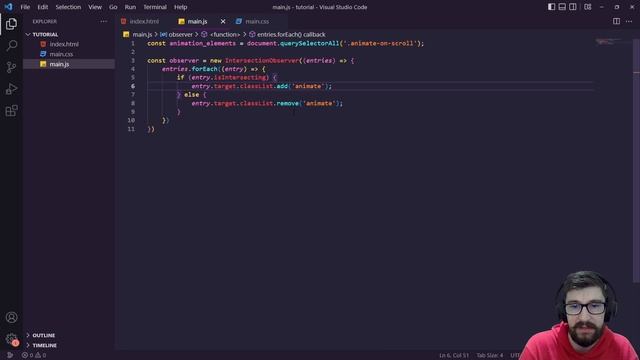The width and height of the screenshot is (640, 360).
Task: Open the errors and warnings status indicator
Action: coord(34,355)
